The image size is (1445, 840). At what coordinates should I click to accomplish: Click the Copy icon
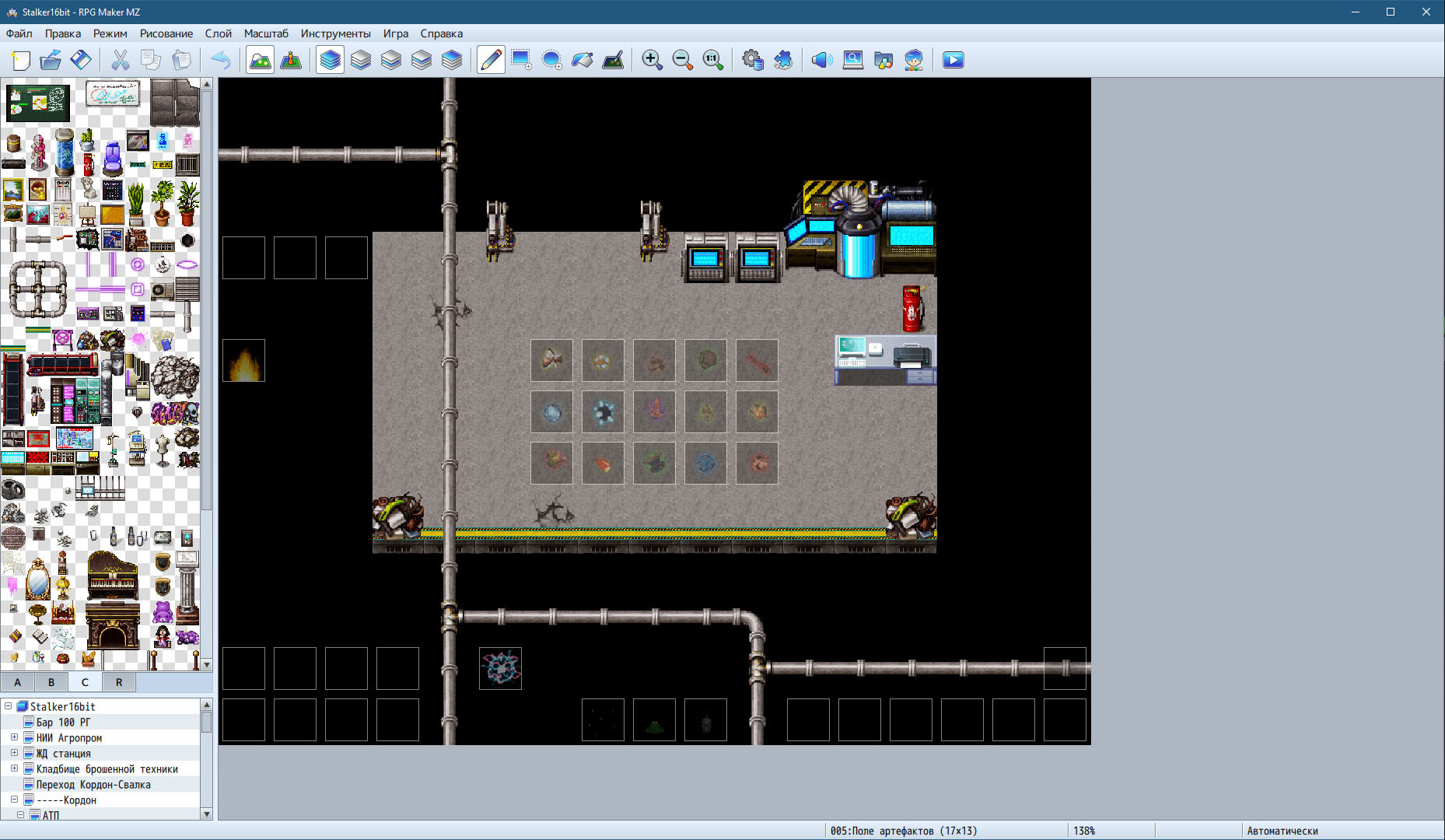[x=150, y=60]
